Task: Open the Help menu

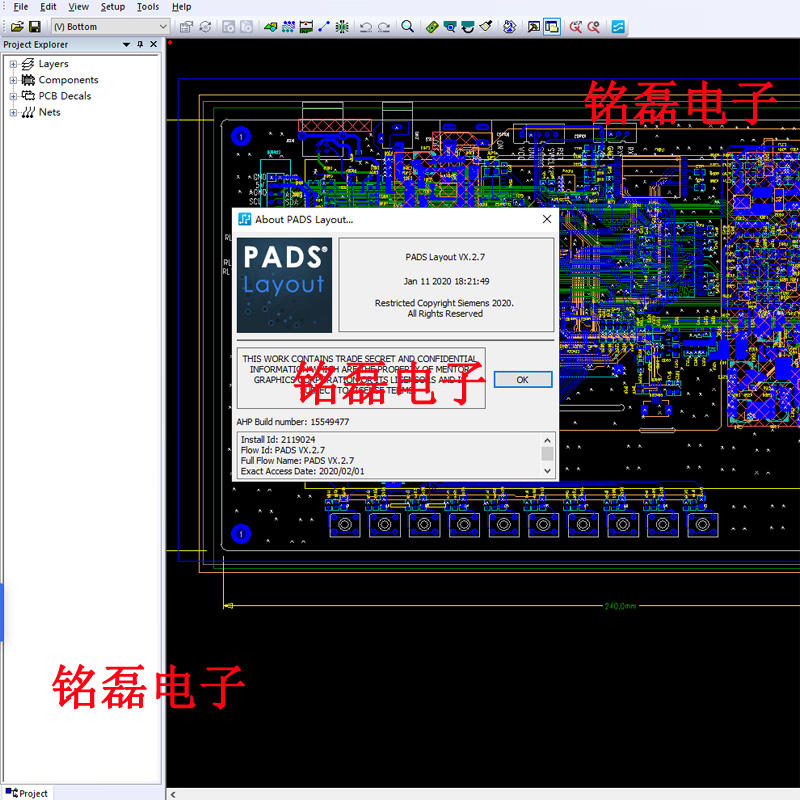Action: 182,7
